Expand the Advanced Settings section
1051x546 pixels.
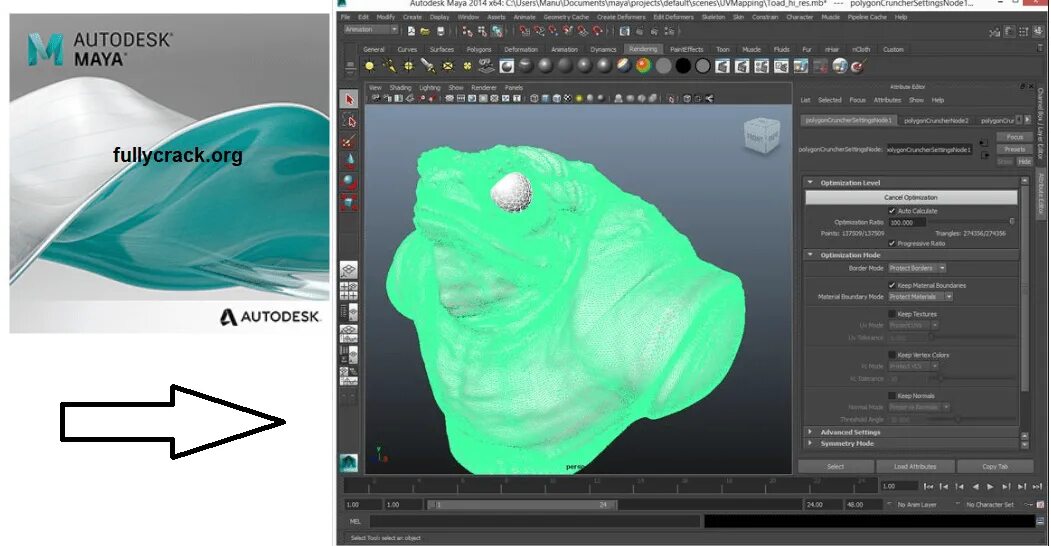(x=810, y=432)
